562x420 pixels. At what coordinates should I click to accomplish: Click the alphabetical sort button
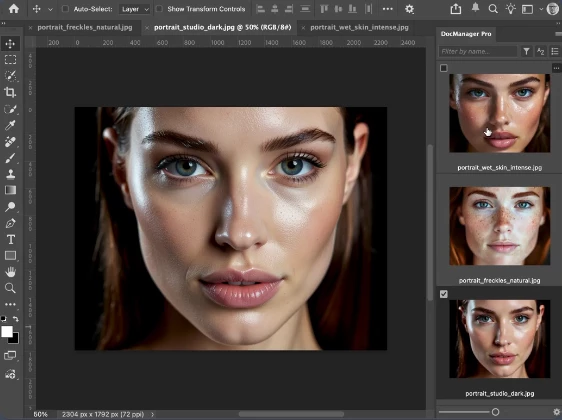540,52
